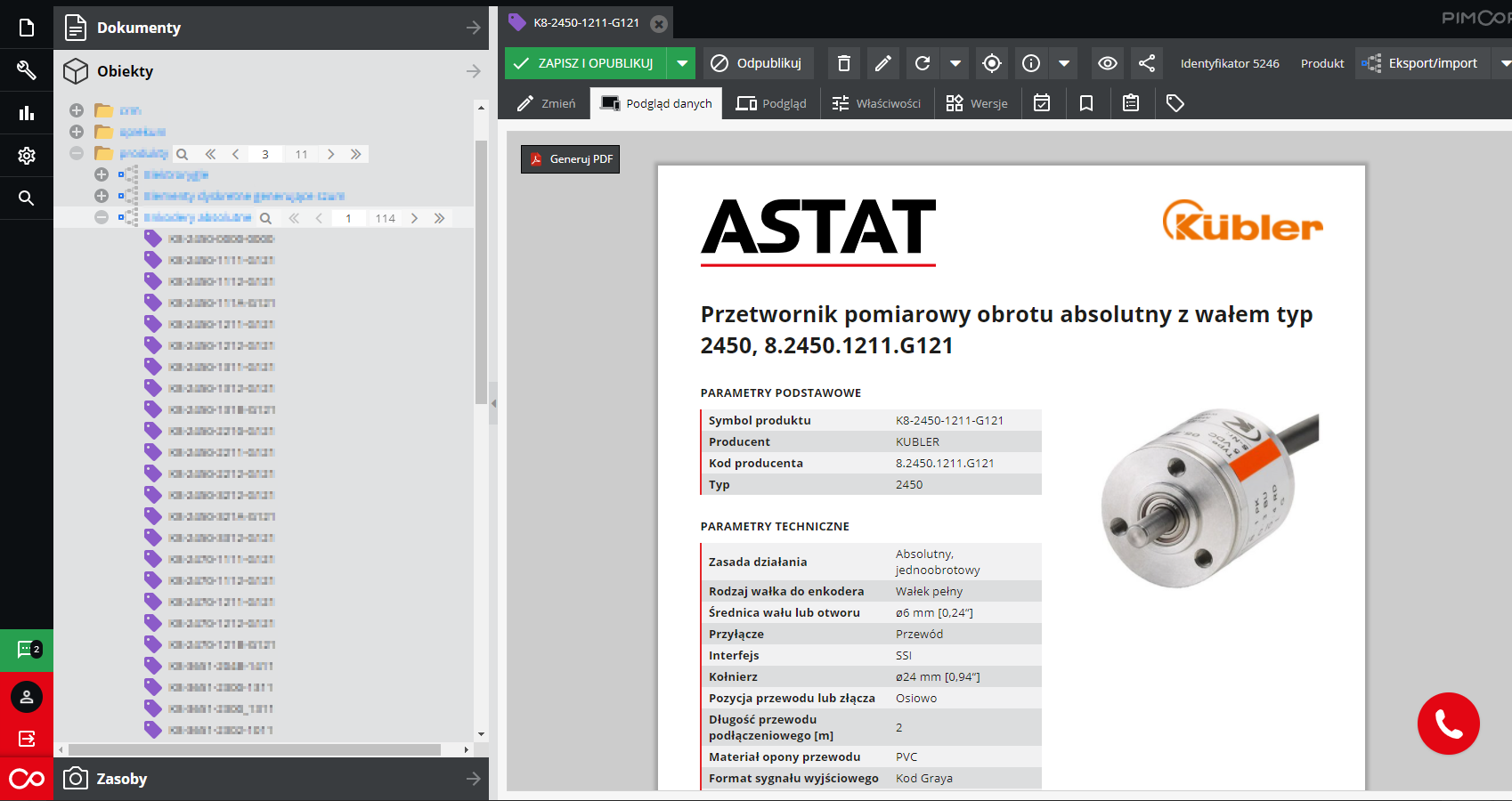Close the K8-2450-1211-G121 tab

(x=659, y=24)
